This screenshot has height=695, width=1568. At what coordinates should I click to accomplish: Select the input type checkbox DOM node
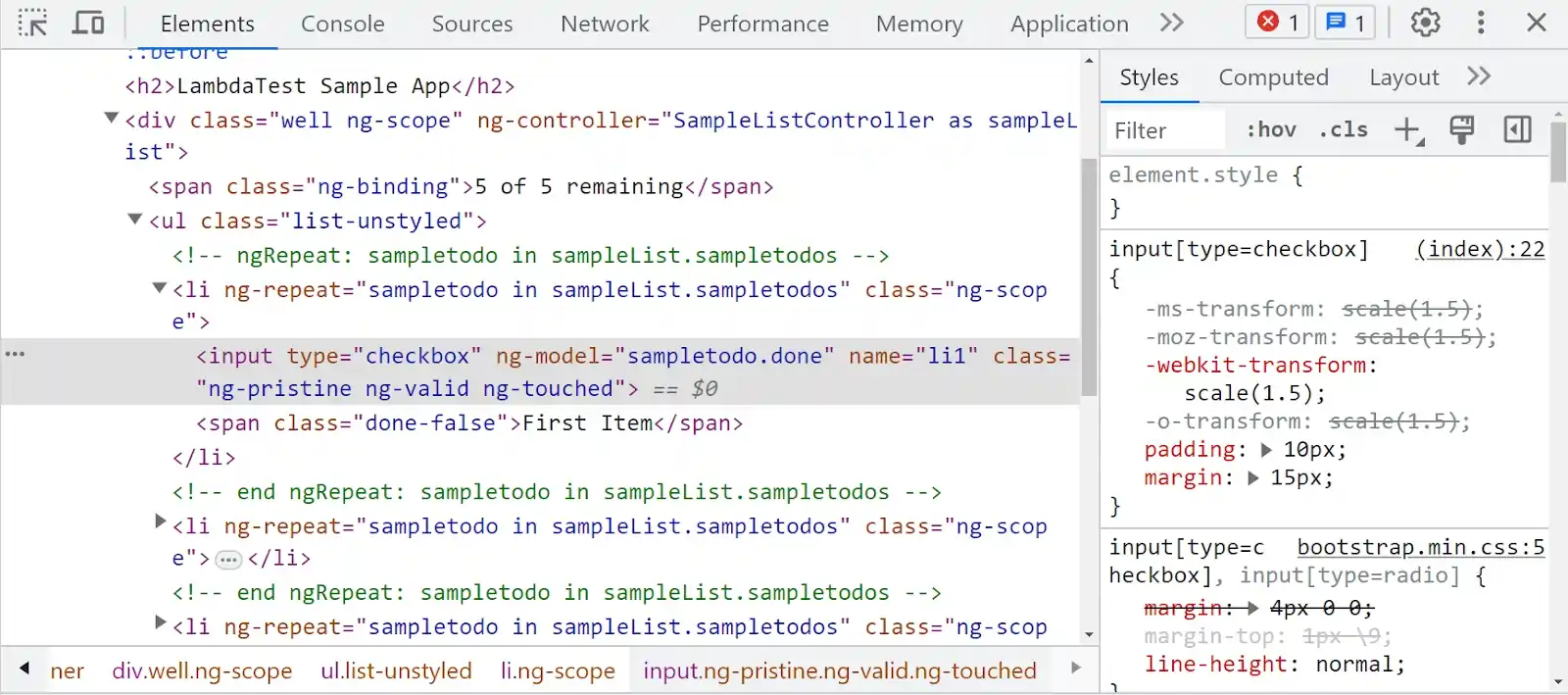pyautogui.click(x=540, y=372)
